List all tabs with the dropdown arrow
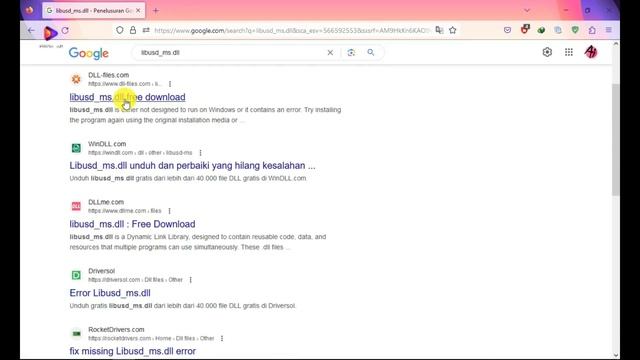Viewport: 640px width, 360px height. (x=527, y=10)
